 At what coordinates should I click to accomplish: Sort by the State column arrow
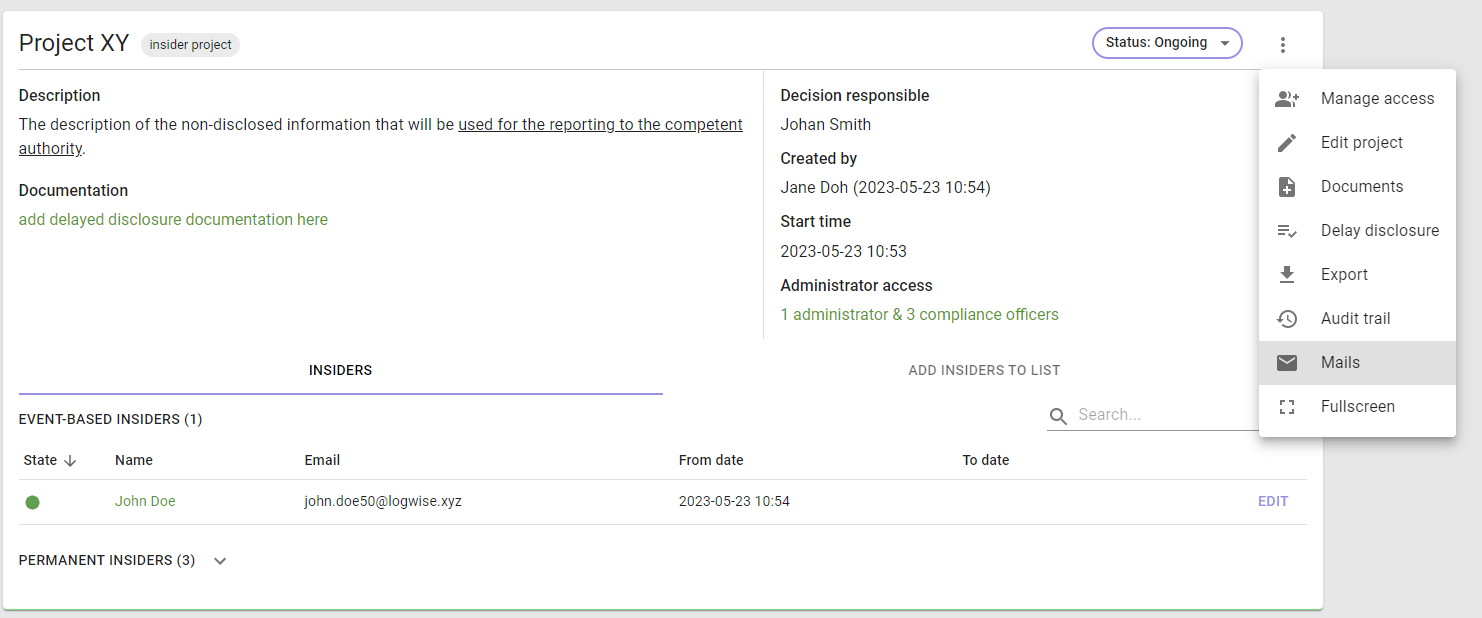coord(70,461)
